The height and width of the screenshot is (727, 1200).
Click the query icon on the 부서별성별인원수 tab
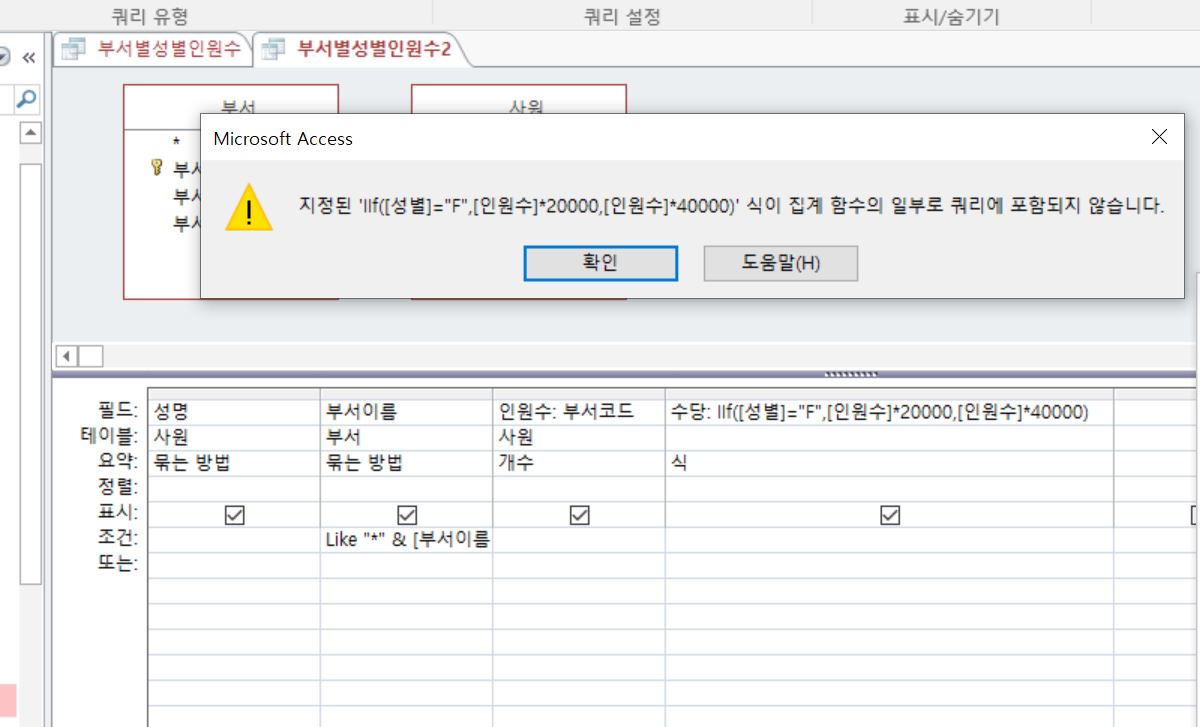[x=72, y=50]
